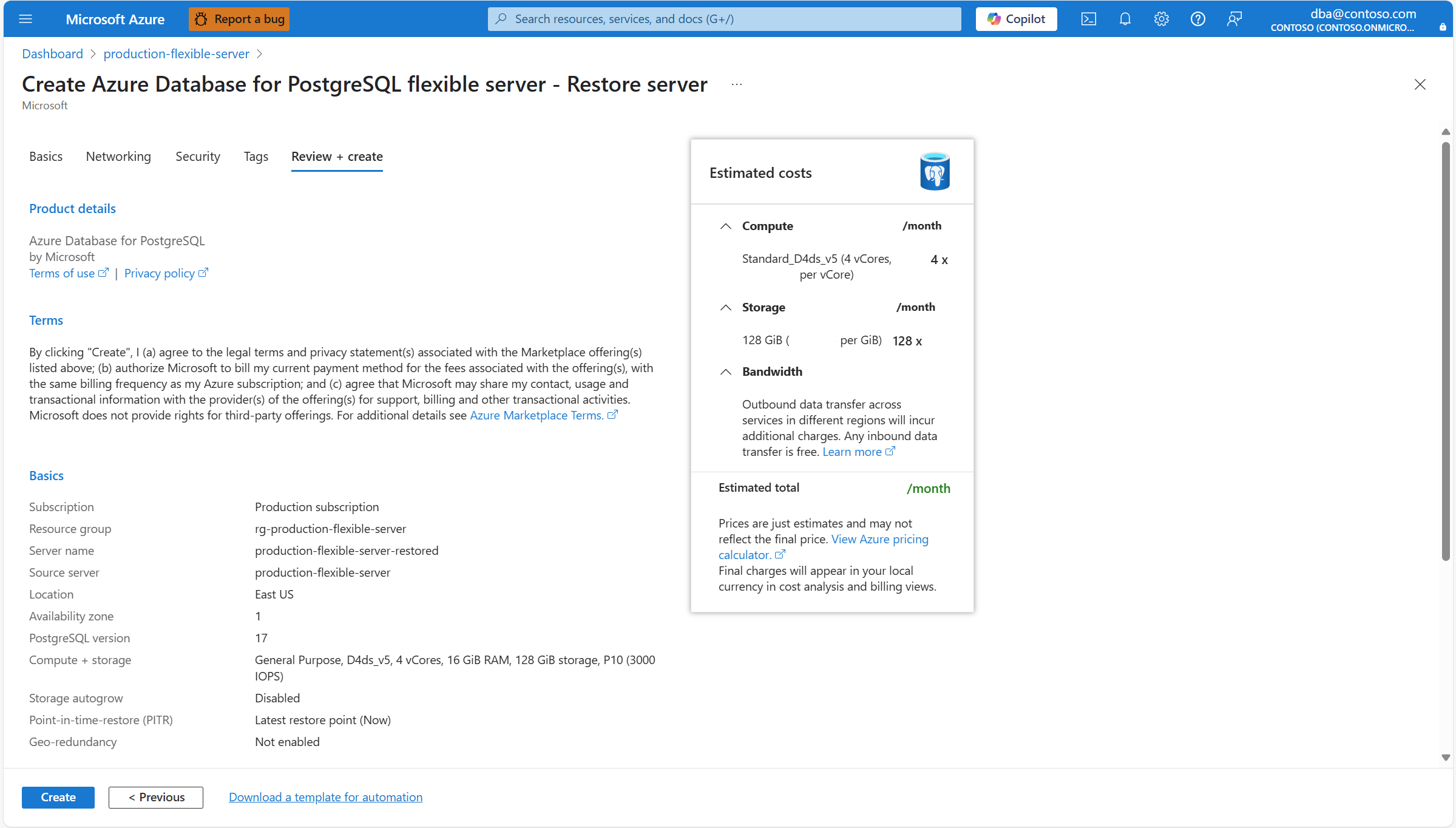Go to the Basics tab
1456x828 pixels.
[46, 157]
